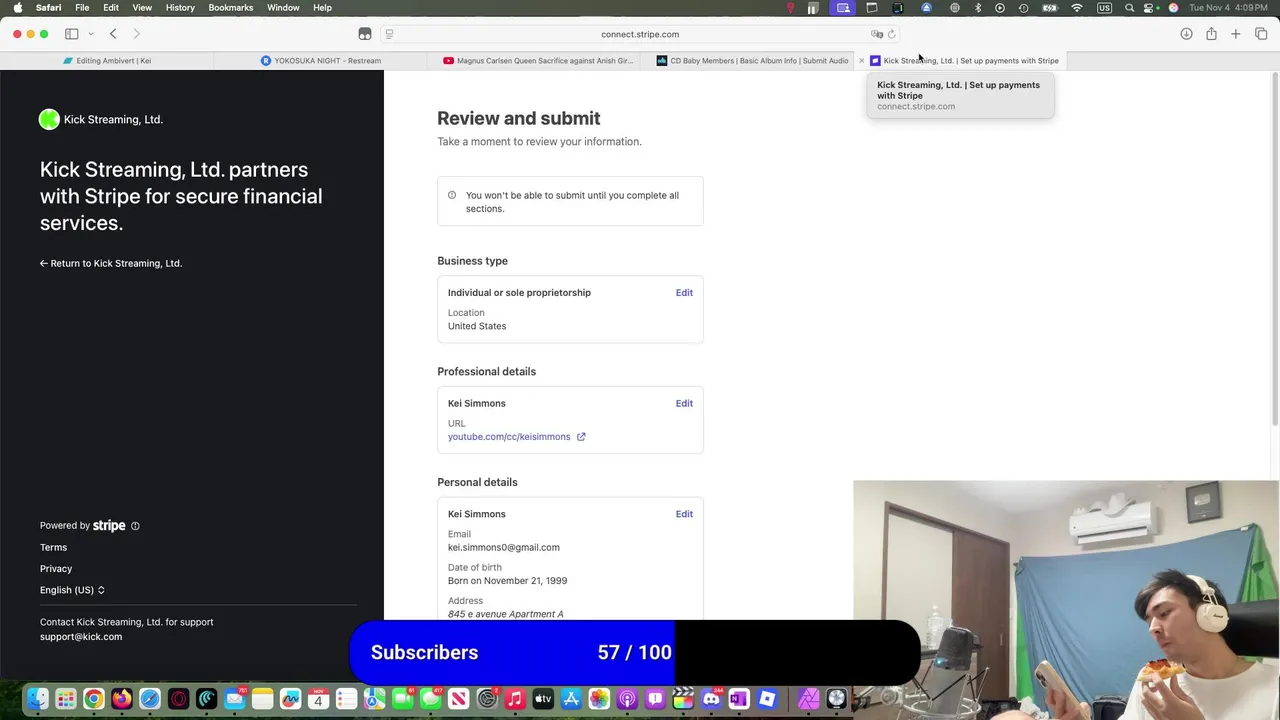
Task: Edit the Personal details section
Action: (684, 514)
